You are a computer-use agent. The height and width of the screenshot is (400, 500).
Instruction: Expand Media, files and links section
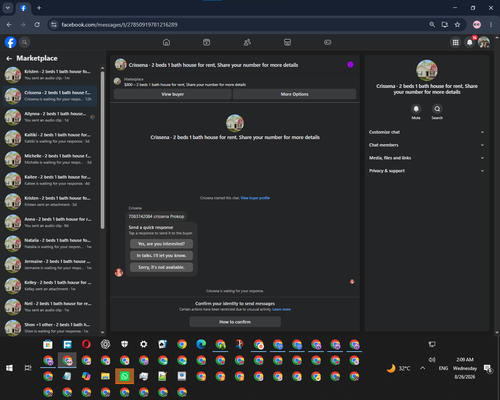coord(426,158)
